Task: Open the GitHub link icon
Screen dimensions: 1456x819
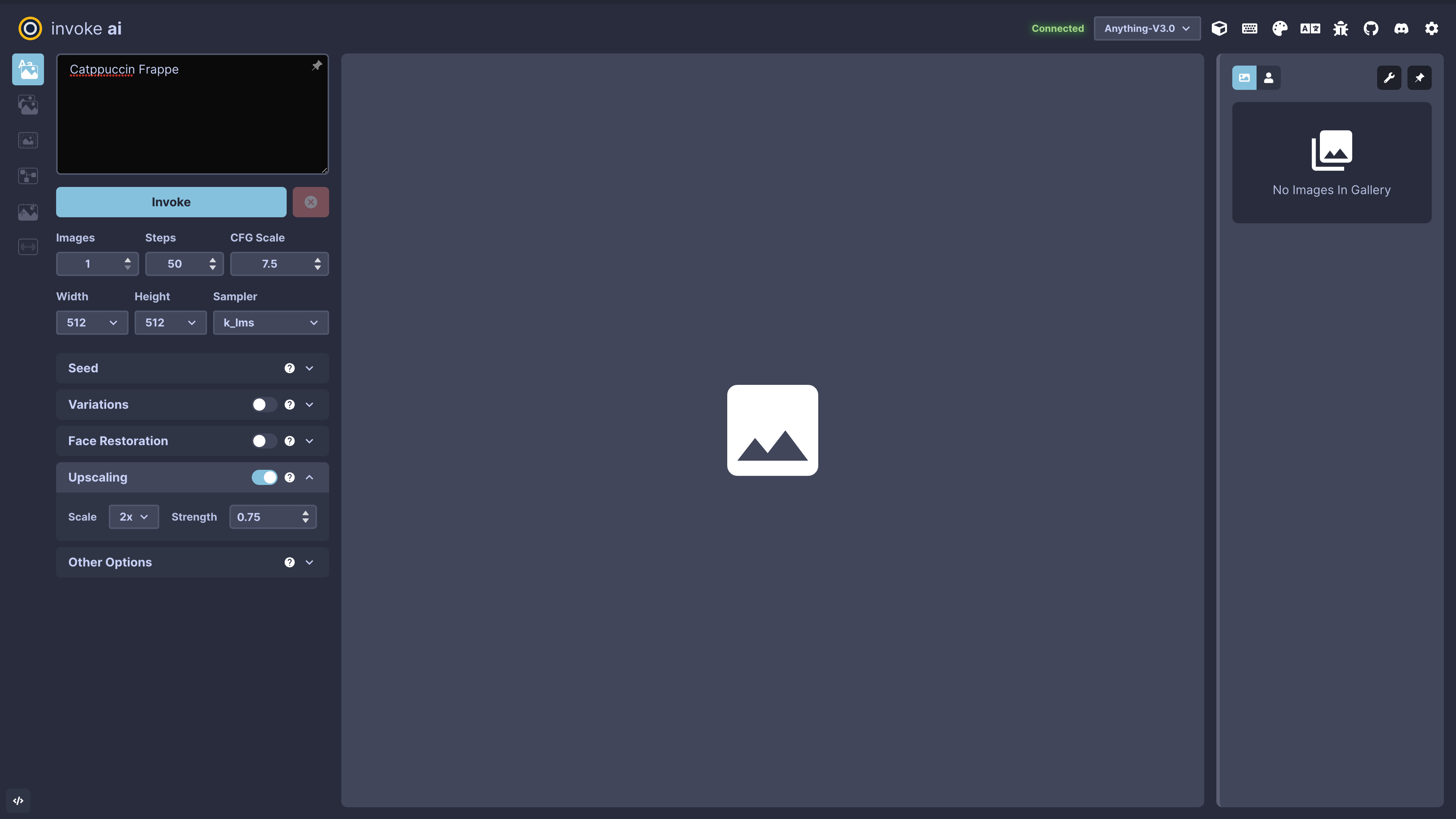Action: click(x=1371, y=28)
